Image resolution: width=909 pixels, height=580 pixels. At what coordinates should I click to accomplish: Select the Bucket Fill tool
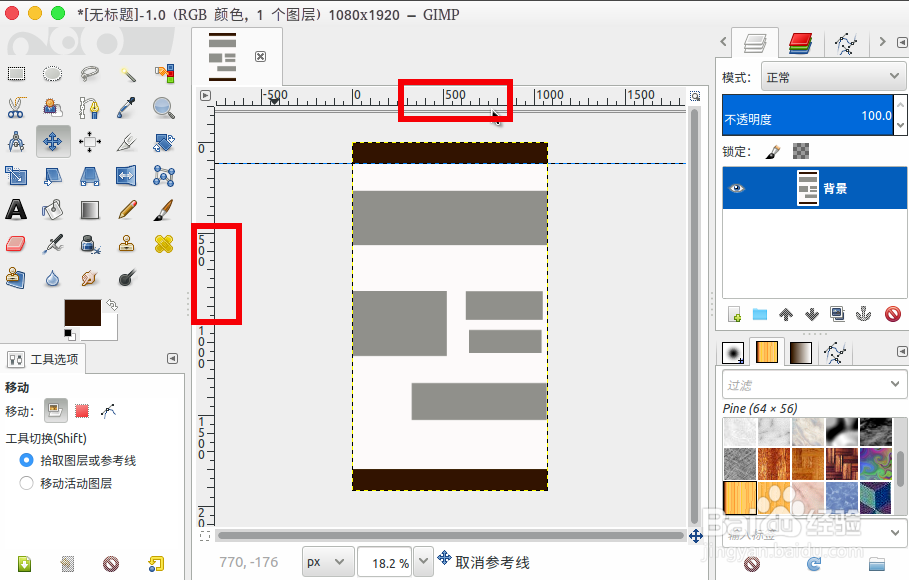(53, 210)
